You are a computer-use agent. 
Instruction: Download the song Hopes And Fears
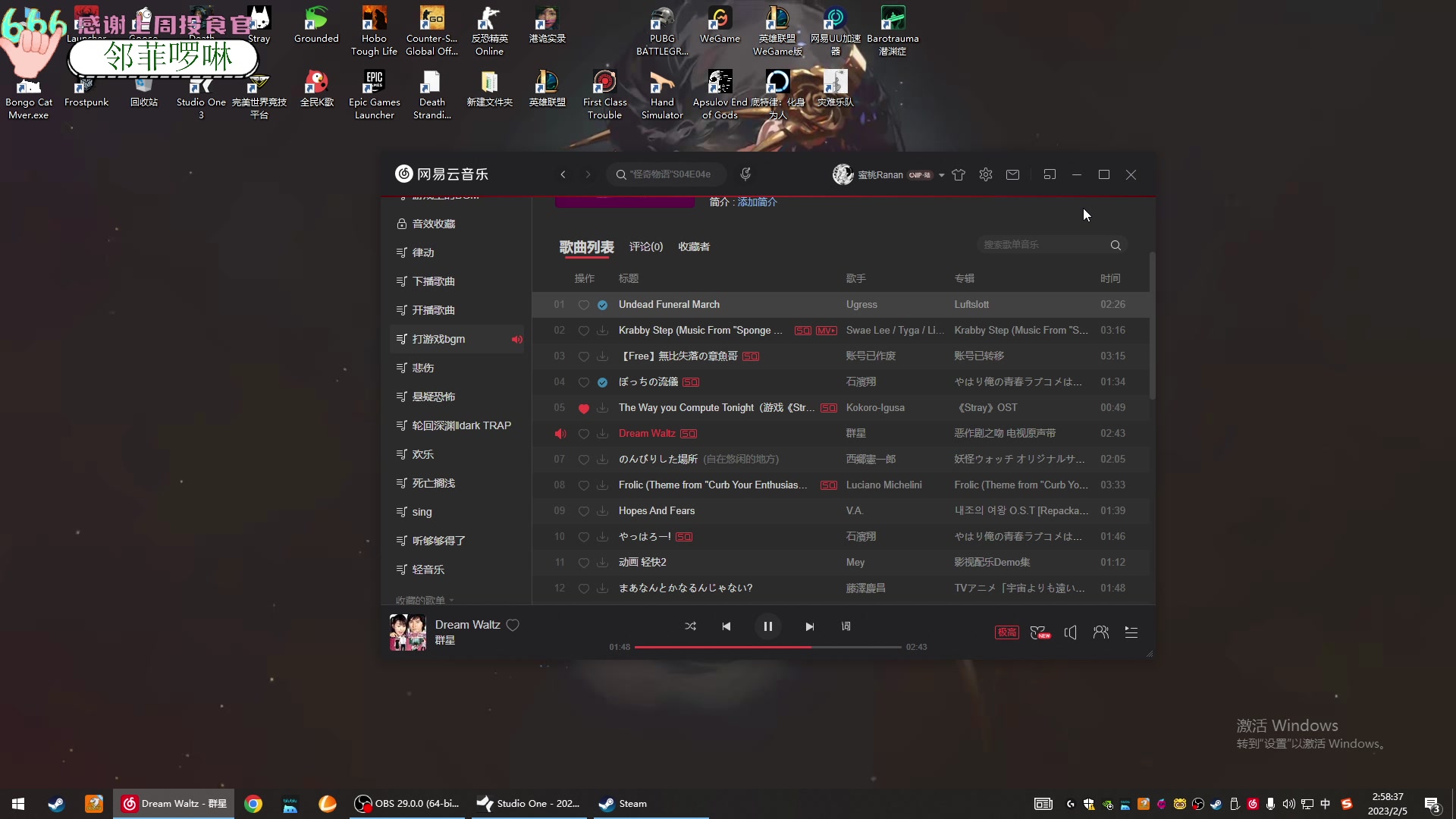(x=602, y=511)
